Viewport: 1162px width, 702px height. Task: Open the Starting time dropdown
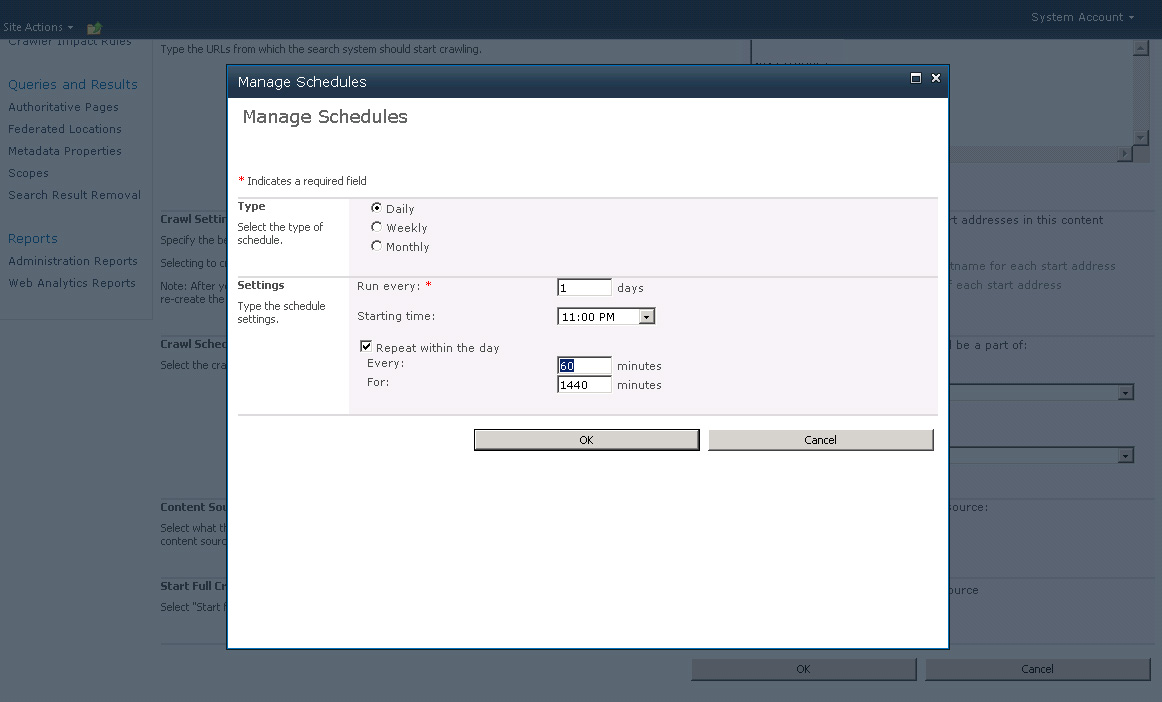(x=647, y=317)
